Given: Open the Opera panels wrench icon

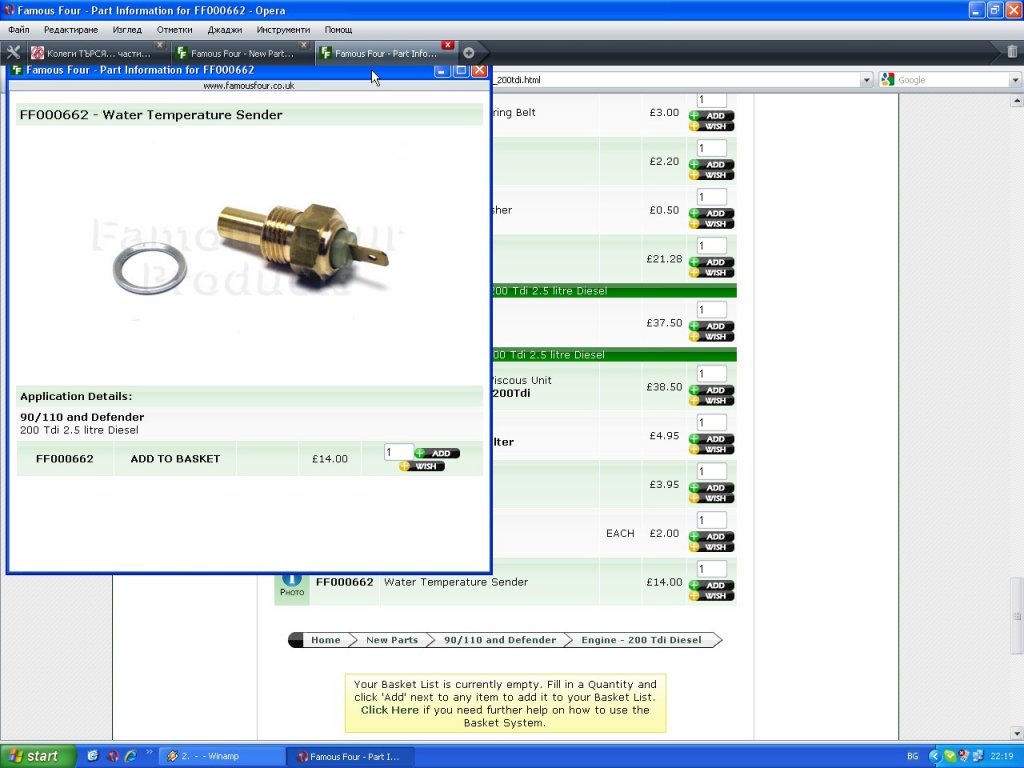Looking at the screenshot, I should coord(13,53).
